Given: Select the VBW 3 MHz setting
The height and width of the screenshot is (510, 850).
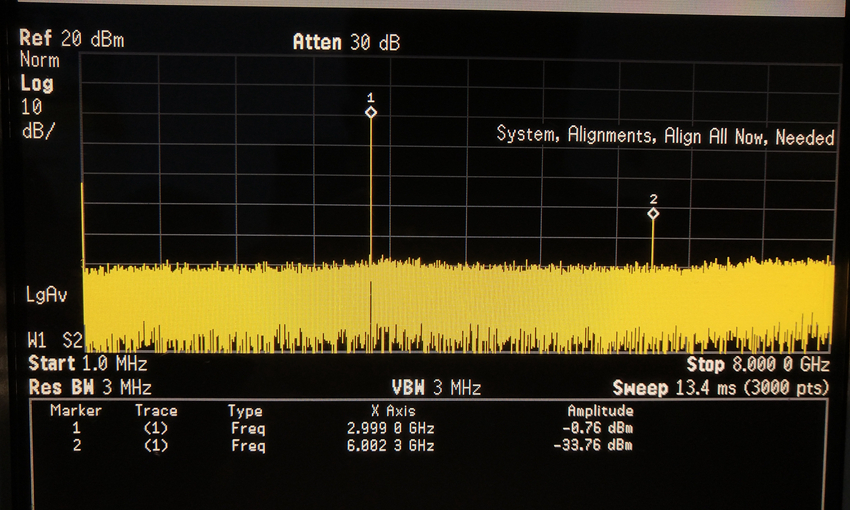Looking at the screenshot, I should [437, 387].
